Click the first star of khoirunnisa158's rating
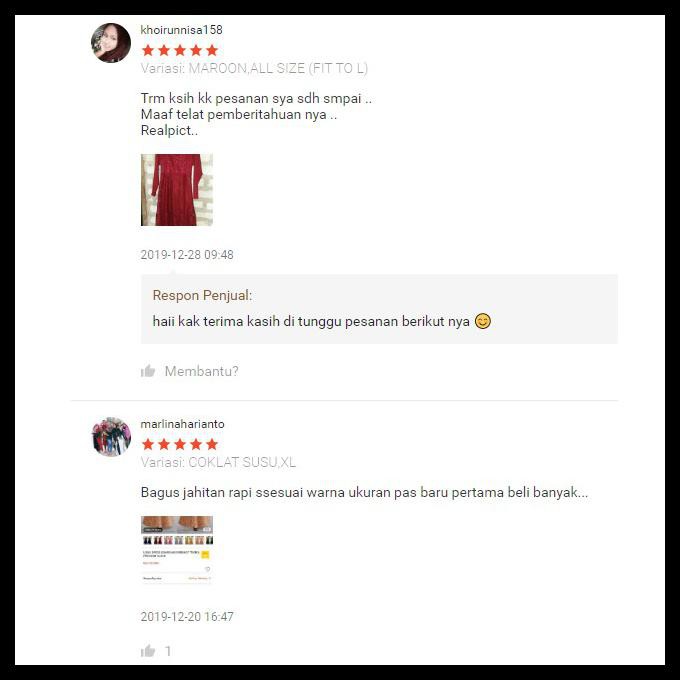The width and height of the screenshot is (680, 680). pyautogui.click(x=148, y=50)
